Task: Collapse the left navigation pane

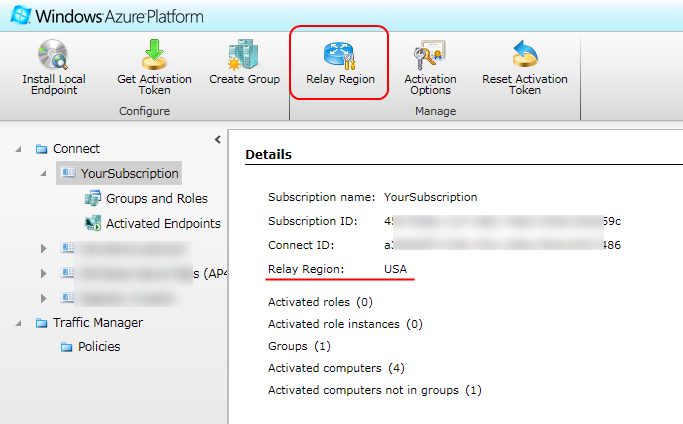Action: tap(217, 139)
